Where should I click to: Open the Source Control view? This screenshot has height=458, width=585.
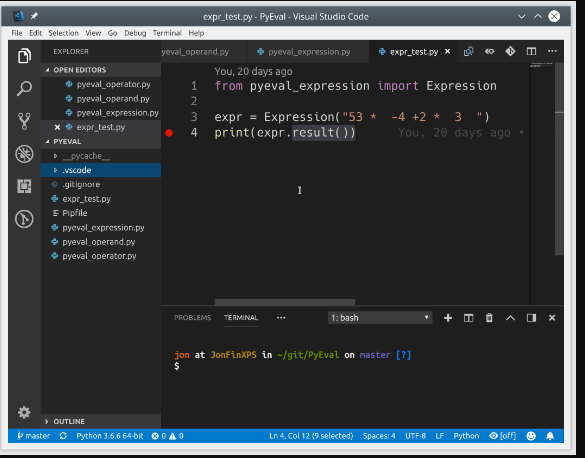tap(24, 121)
